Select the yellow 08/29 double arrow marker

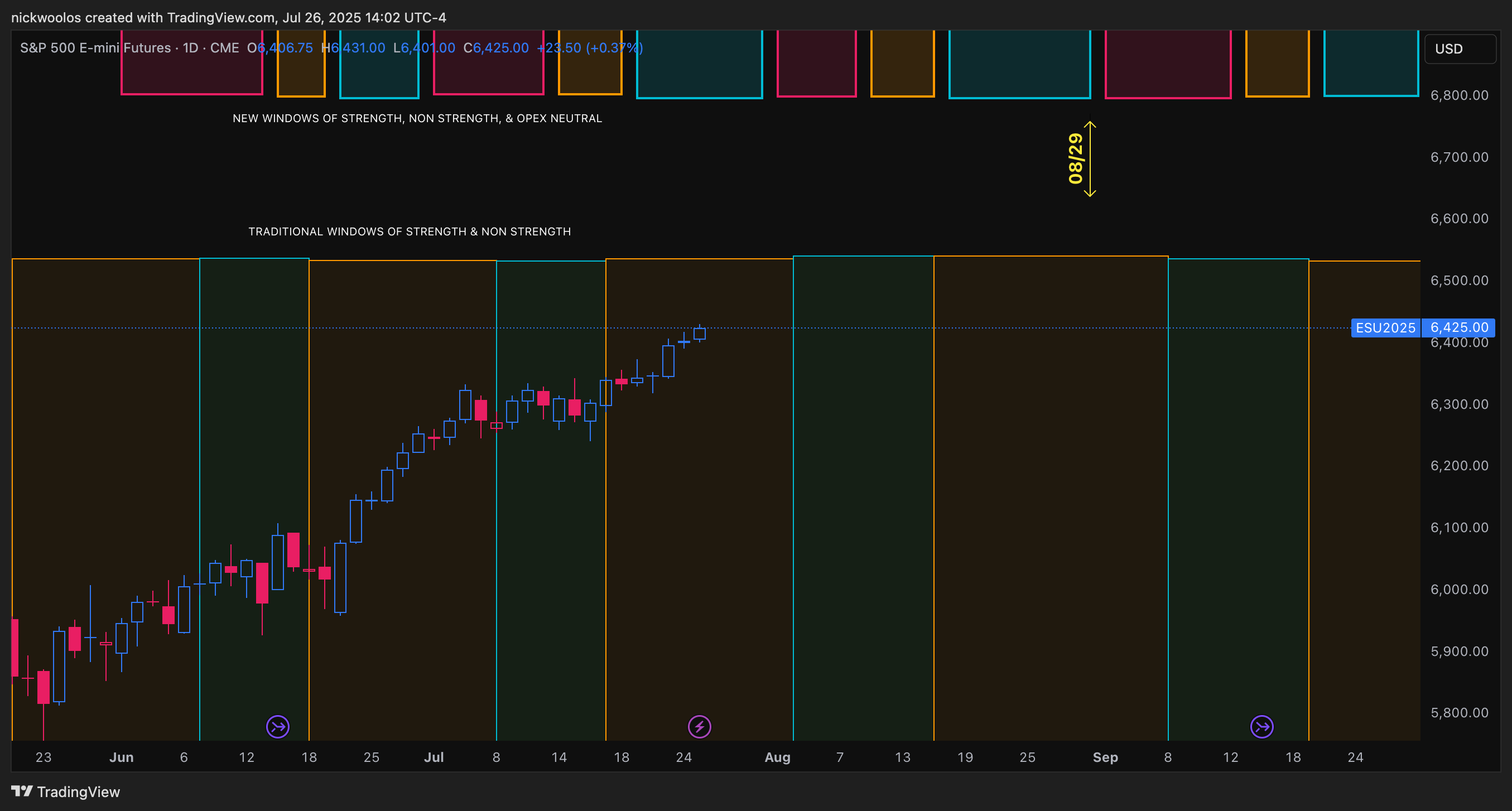point(1090,159)
